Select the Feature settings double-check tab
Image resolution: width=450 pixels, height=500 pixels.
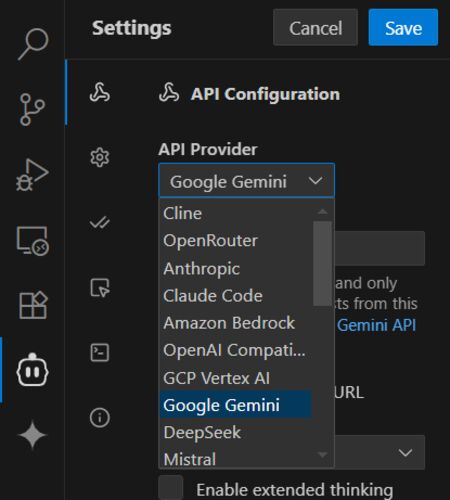[100, 222]
